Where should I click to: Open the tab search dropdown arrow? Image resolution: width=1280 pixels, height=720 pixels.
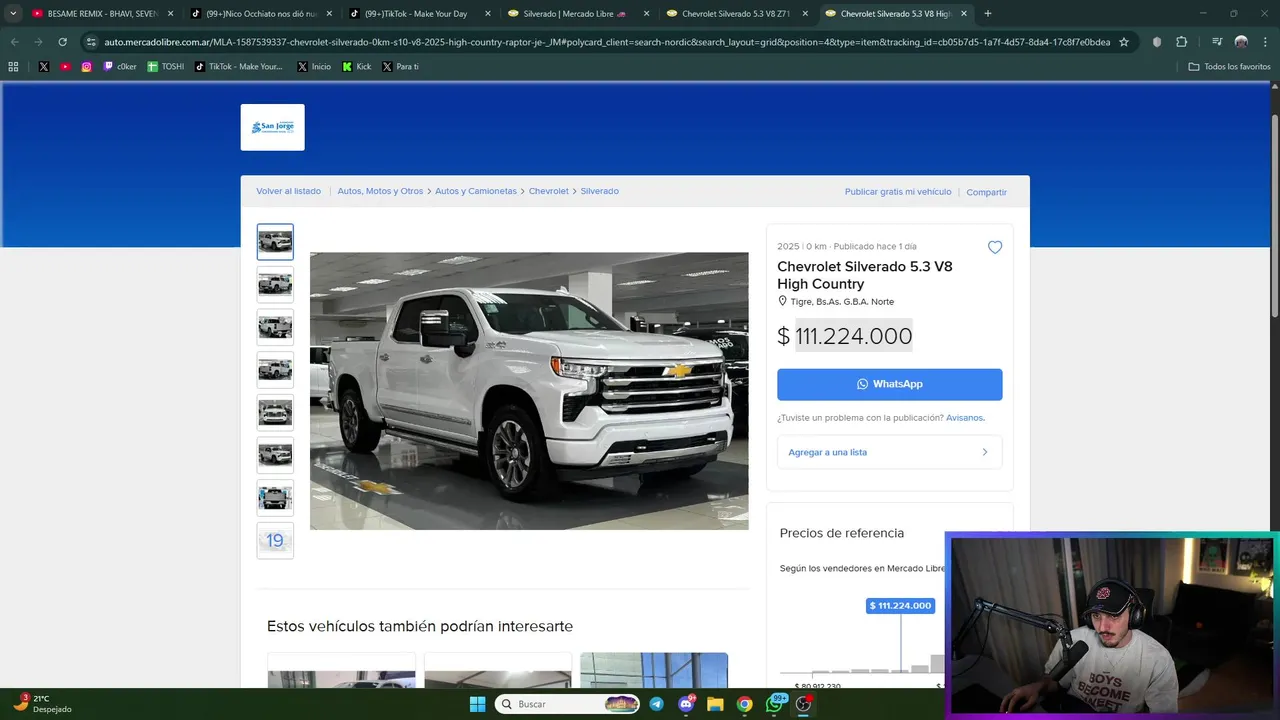point(13,14)
